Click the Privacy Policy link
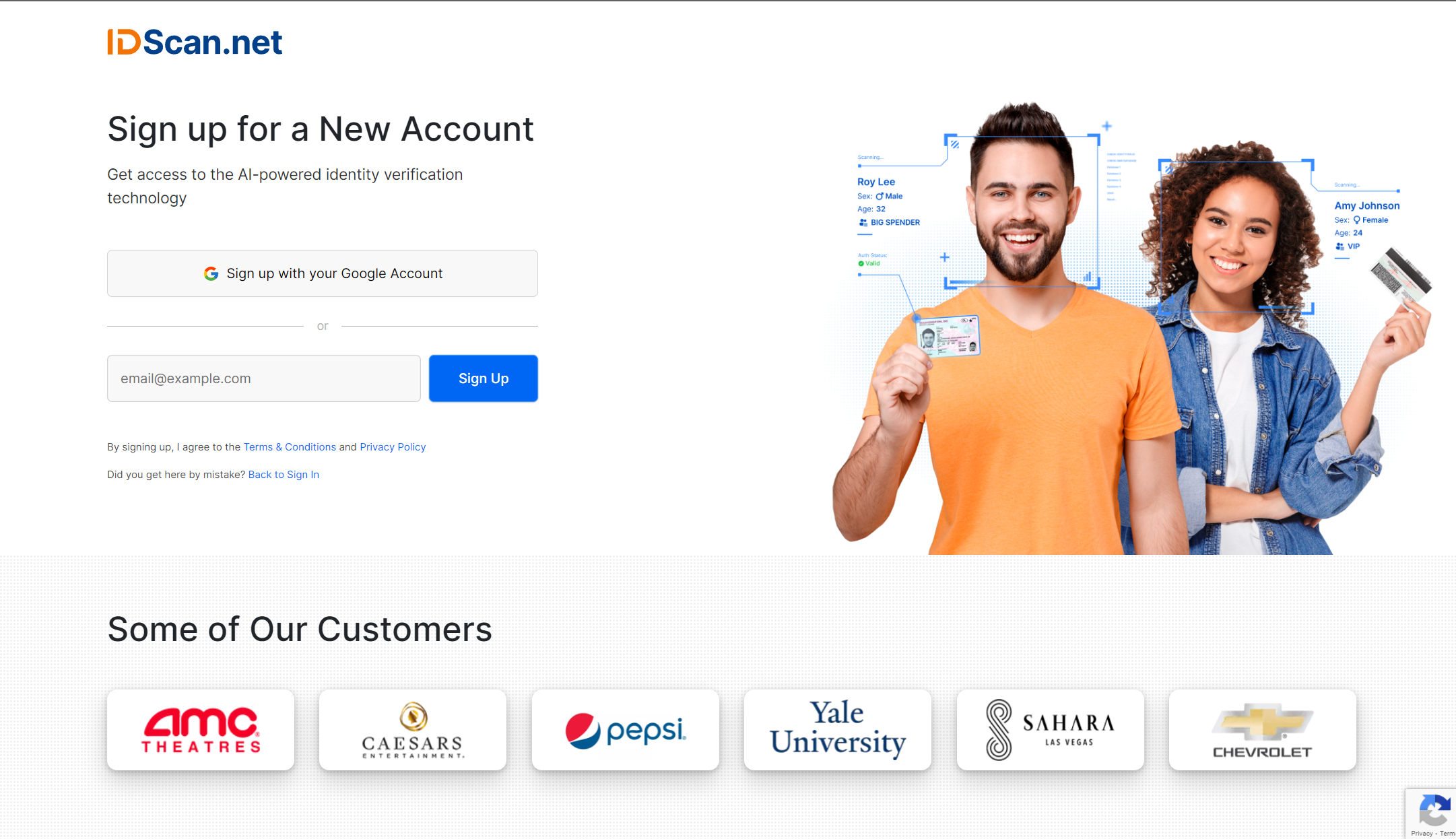 coord(393,447)
